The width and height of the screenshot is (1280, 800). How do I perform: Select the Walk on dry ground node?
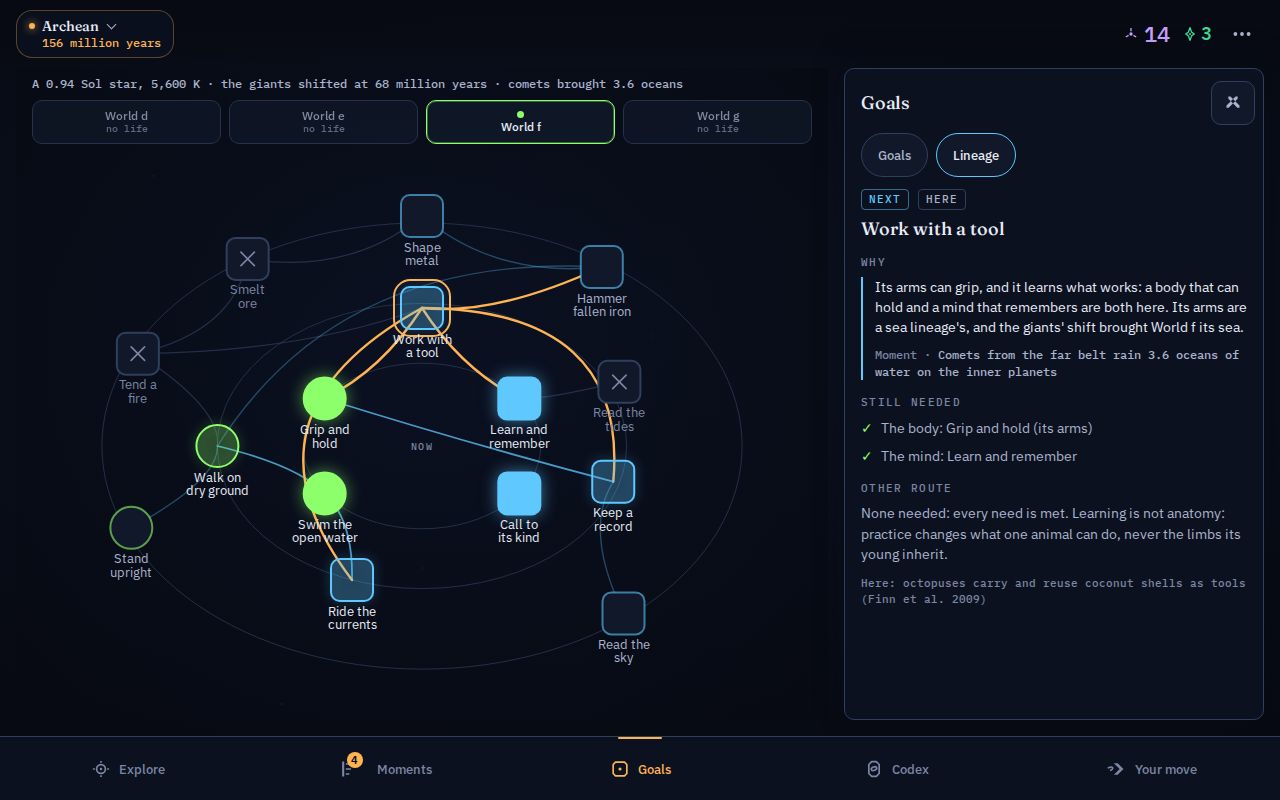[217, 446]
